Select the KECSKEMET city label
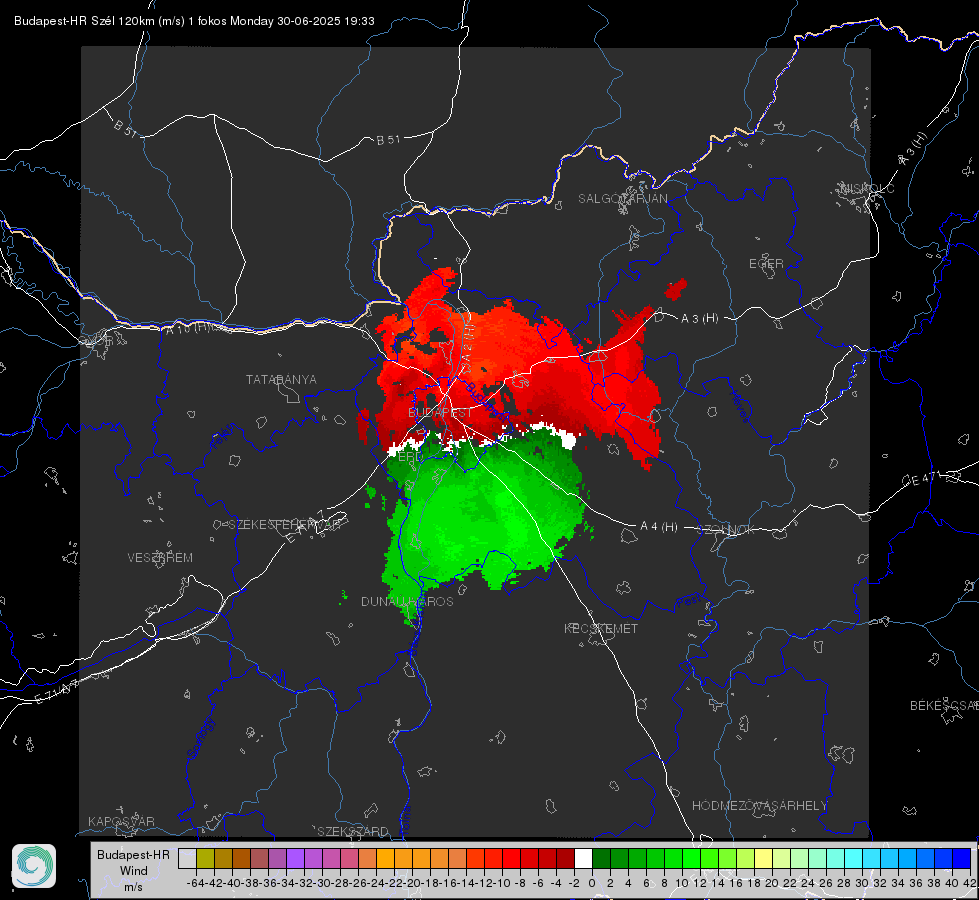 pos(601,628)
